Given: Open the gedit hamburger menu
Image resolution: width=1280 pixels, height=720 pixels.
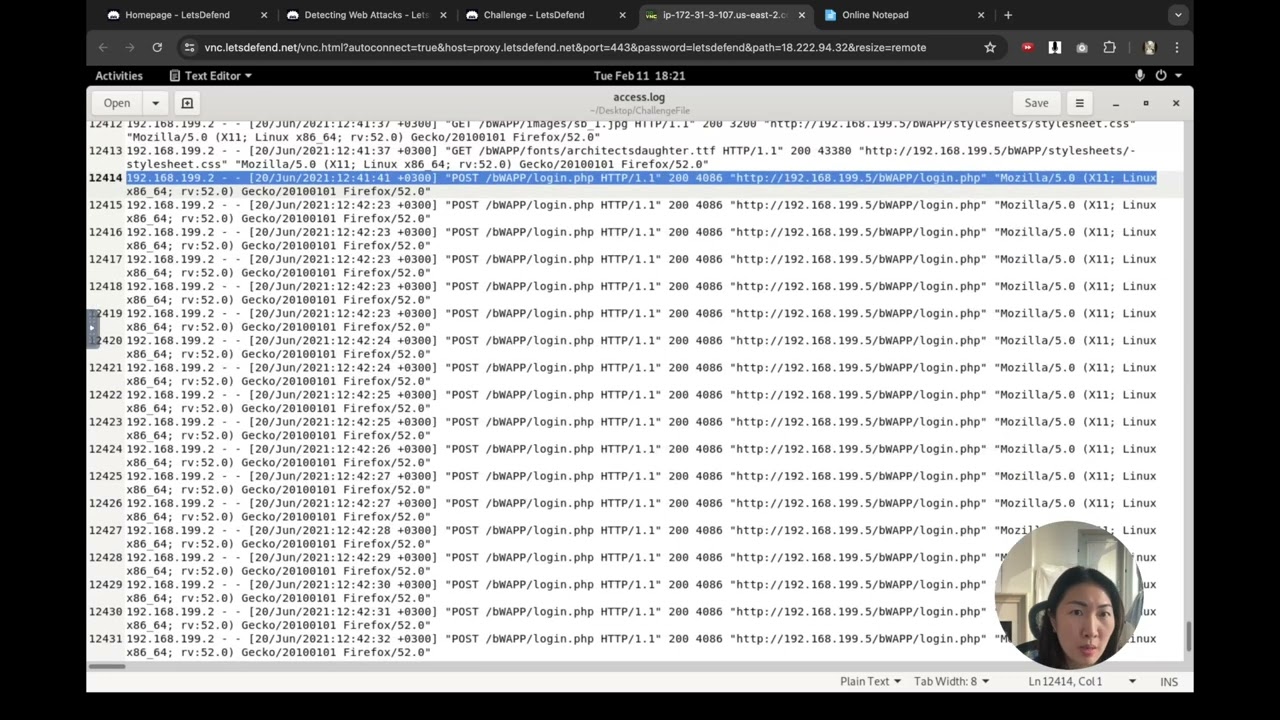Looking at the screenshot, I should point(1079,103).
